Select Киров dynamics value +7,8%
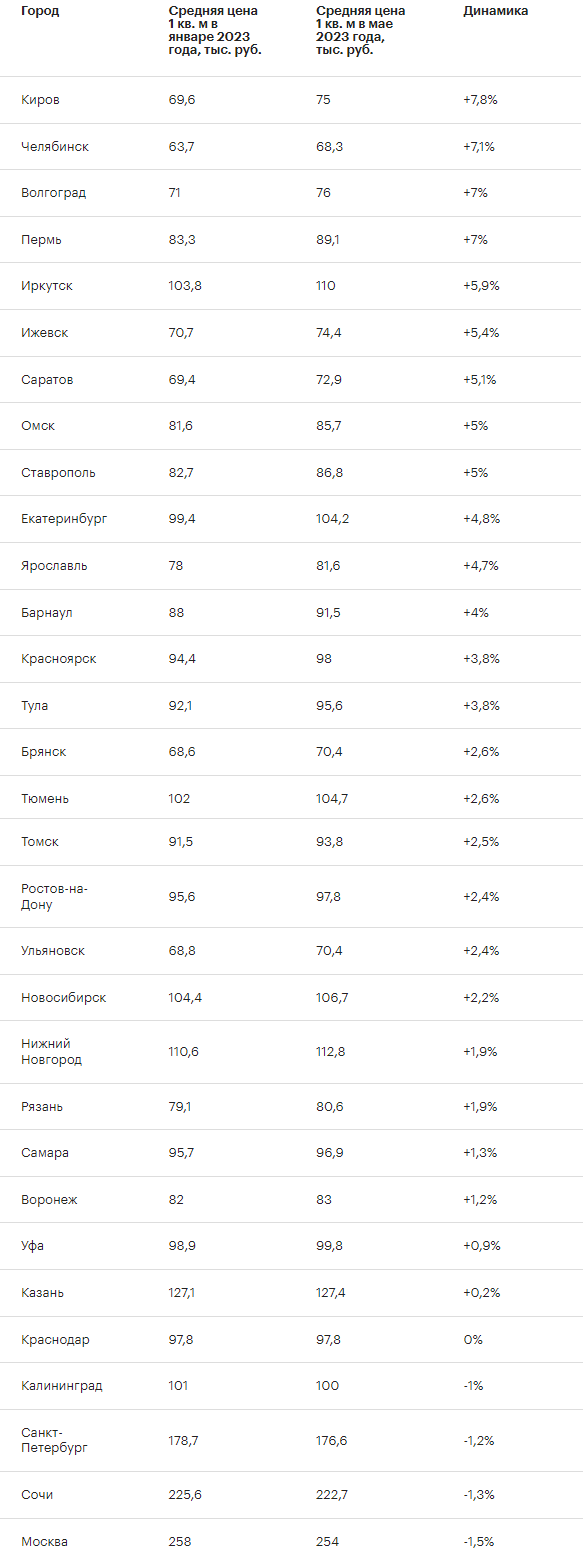 point(480,100)
